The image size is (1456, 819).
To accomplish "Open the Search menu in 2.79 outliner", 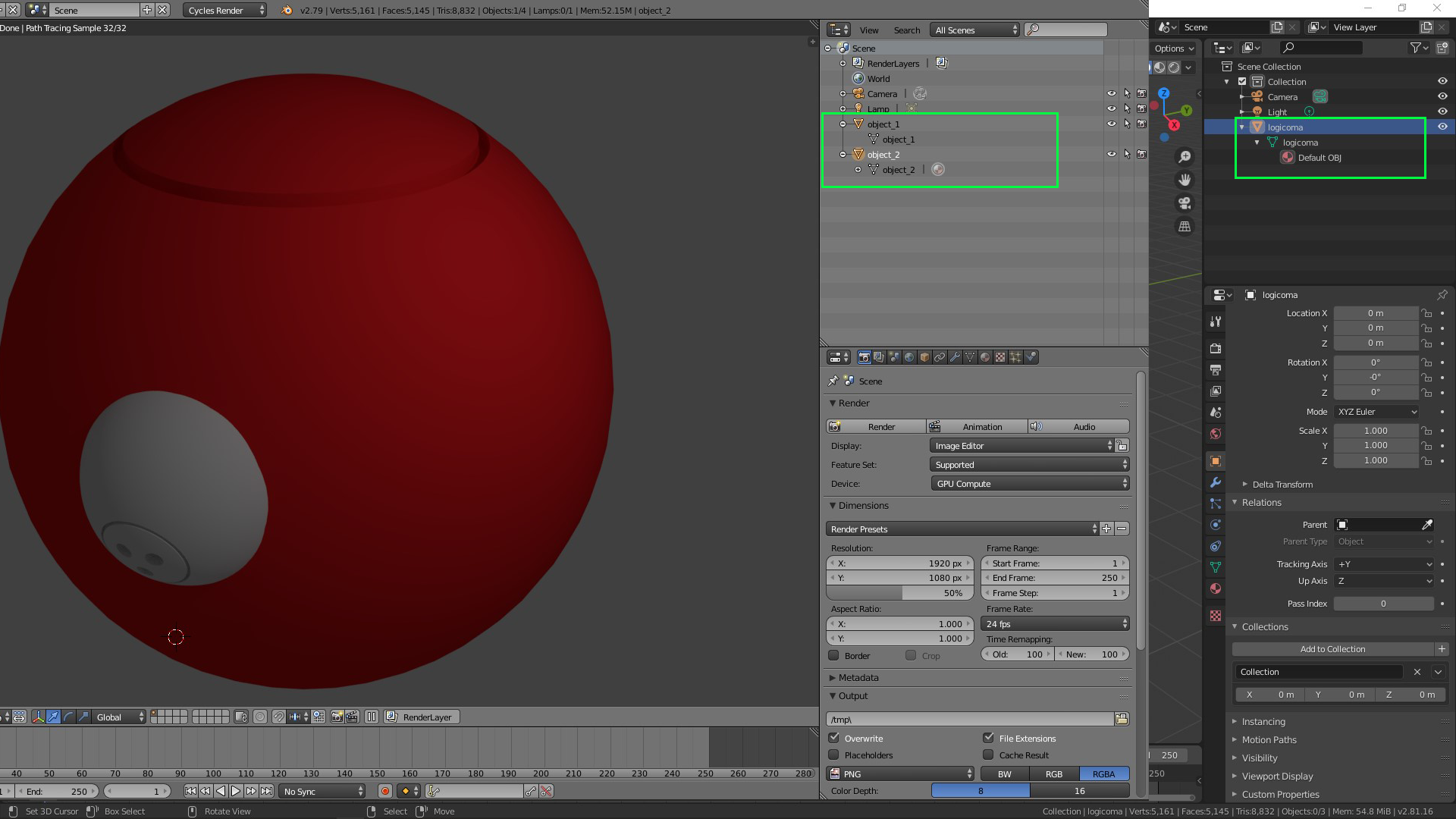I will click(x=906, y=30).
